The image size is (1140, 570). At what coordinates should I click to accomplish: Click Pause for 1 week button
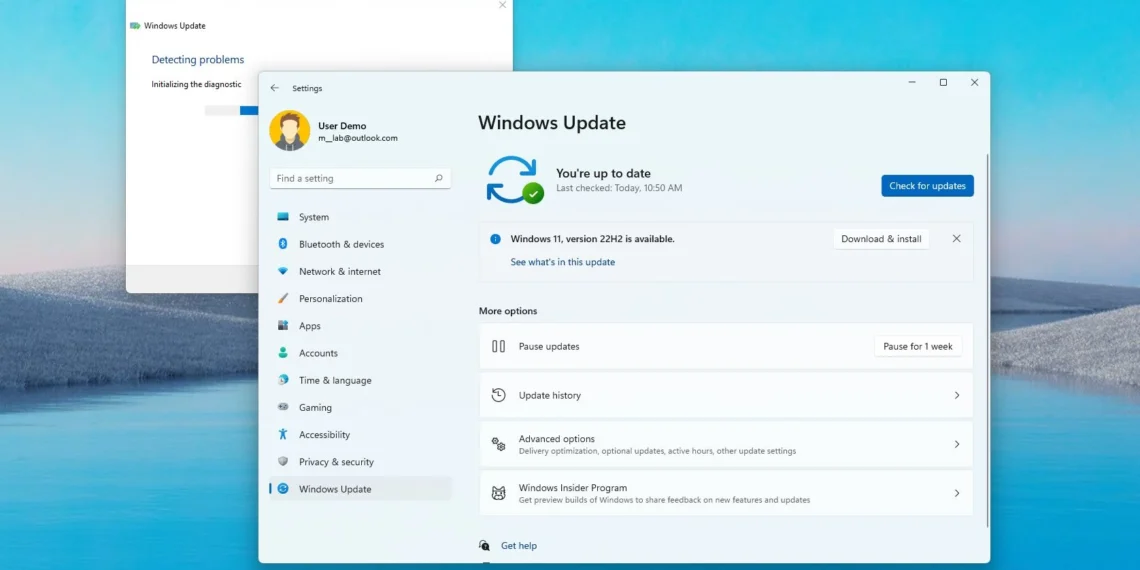pyautogui.click(x=918, y=346)
